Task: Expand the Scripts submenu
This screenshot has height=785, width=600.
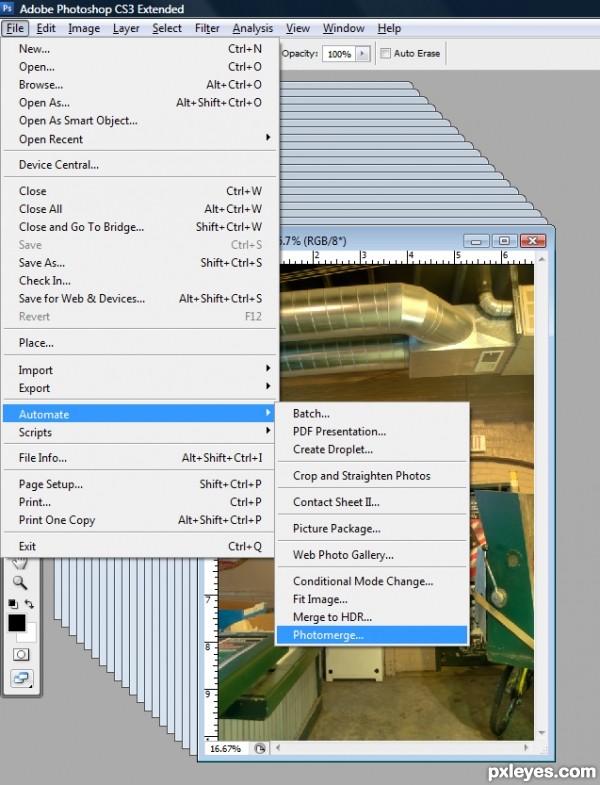Action: (268, 431)
